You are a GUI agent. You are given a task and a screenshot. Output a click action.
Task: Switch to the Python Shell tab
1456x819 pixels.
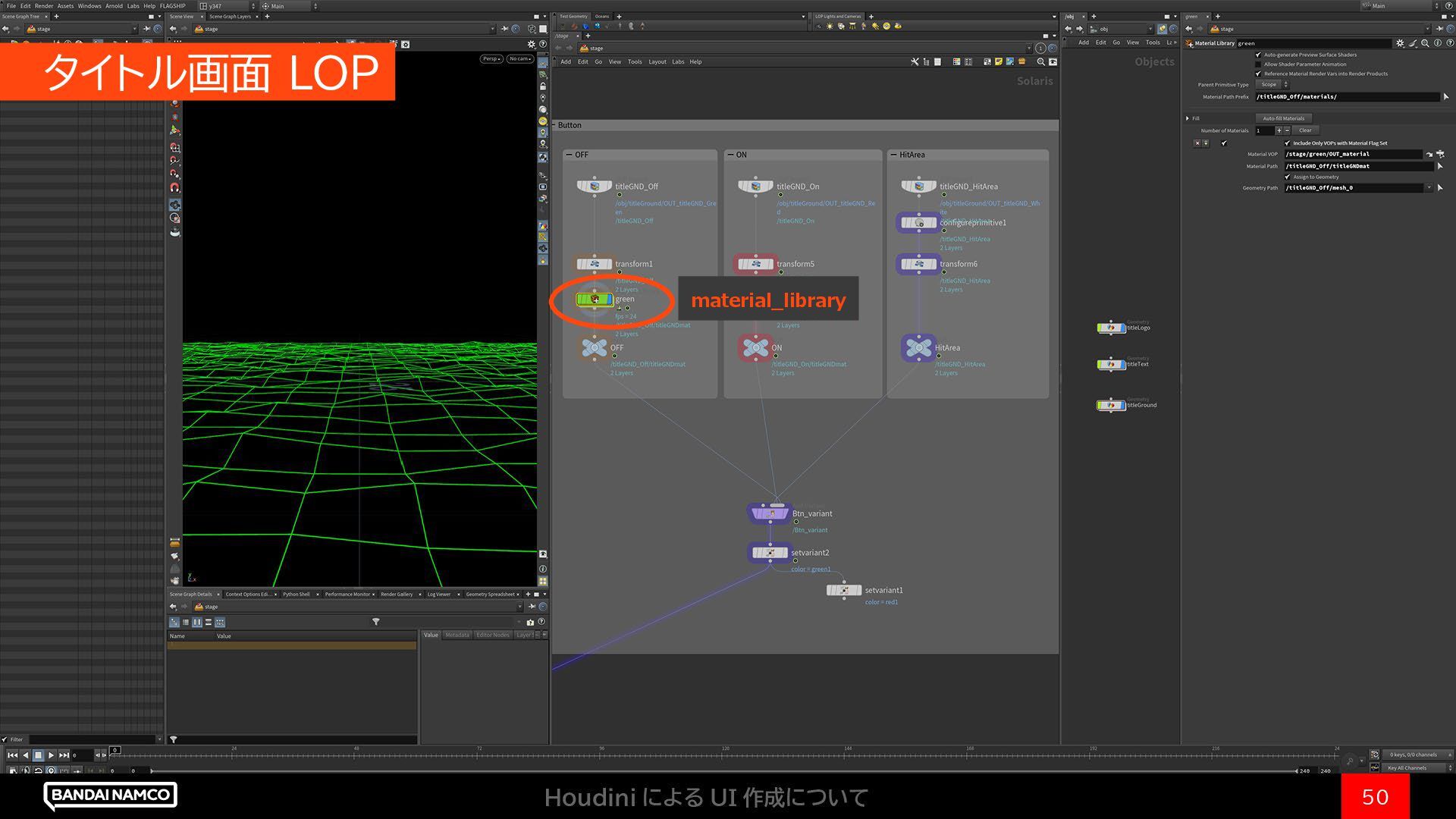(296, 595)
